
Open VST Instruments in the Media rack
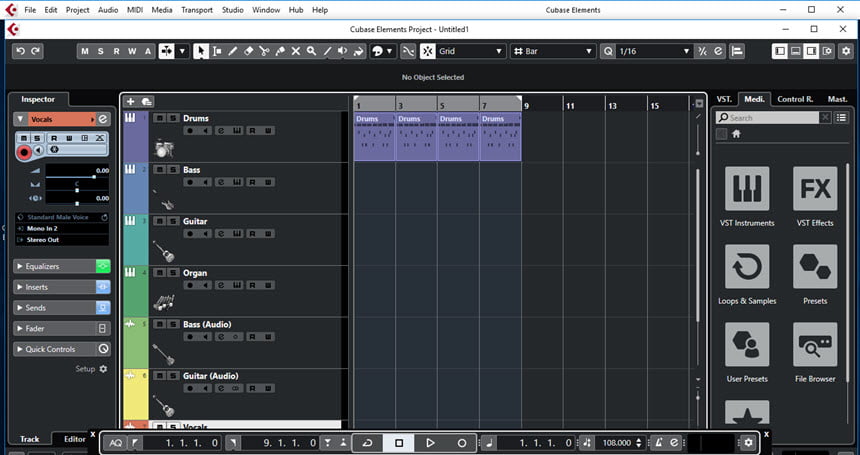point(746,189)
